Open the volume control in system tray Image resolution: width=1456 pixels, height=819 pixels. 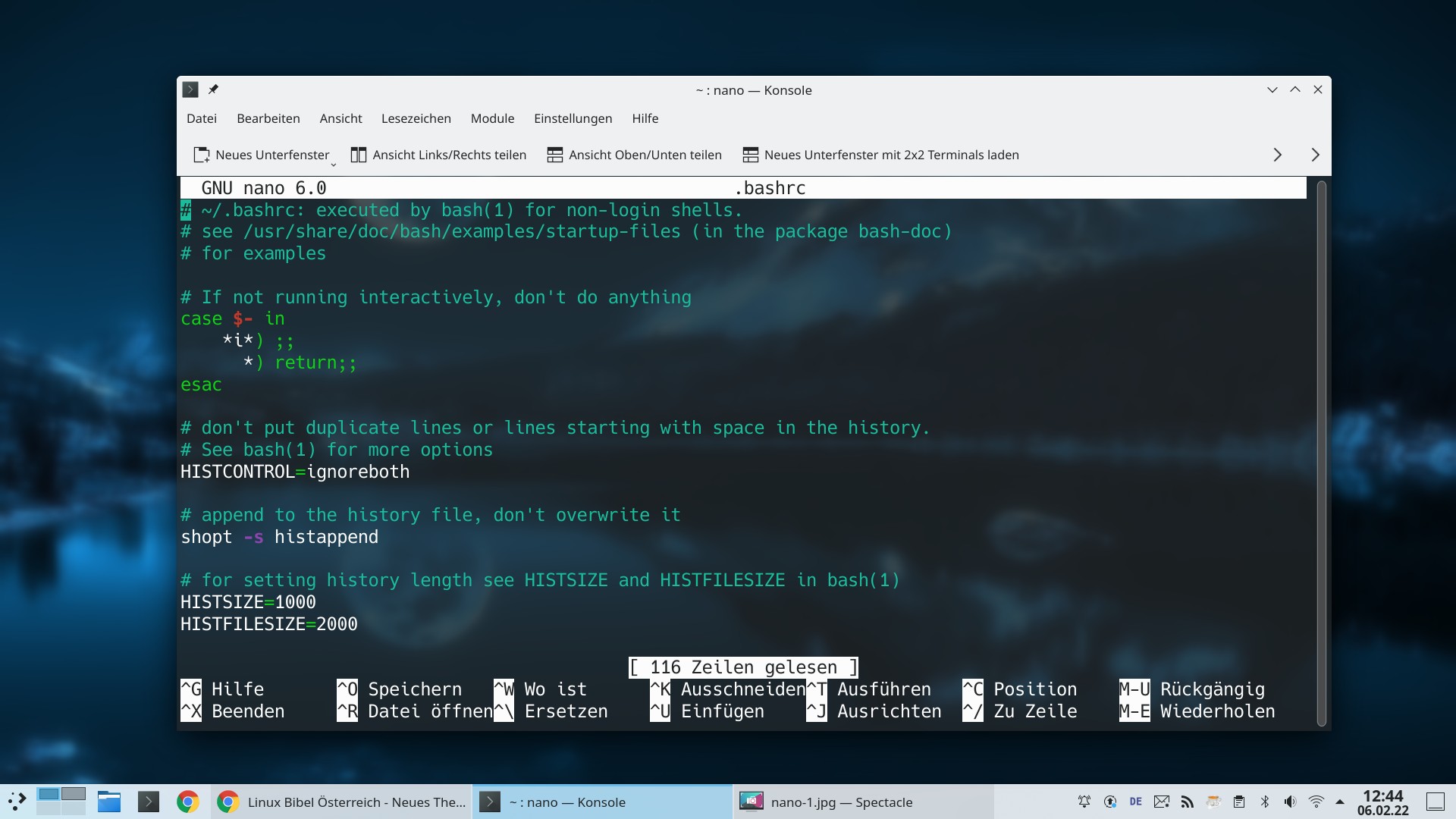pyautogui.click(x=1291, y=802)
